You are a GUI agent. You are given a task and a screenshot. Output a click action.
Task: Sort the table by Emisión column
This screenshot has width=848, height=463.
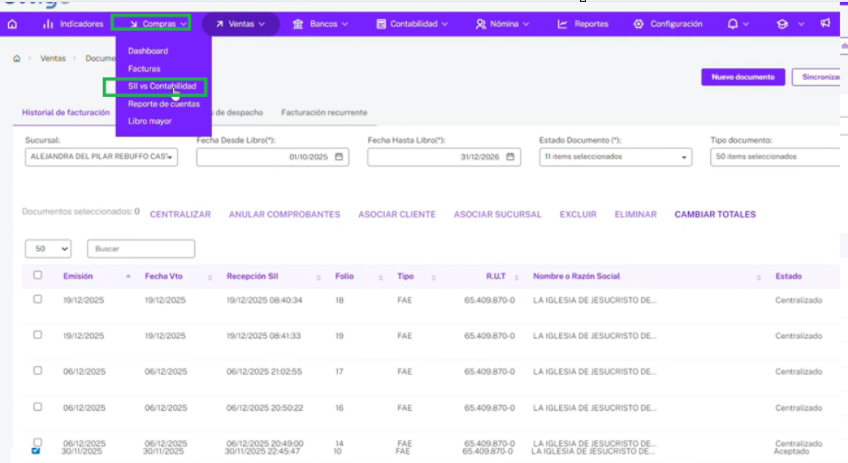[78, 276]
